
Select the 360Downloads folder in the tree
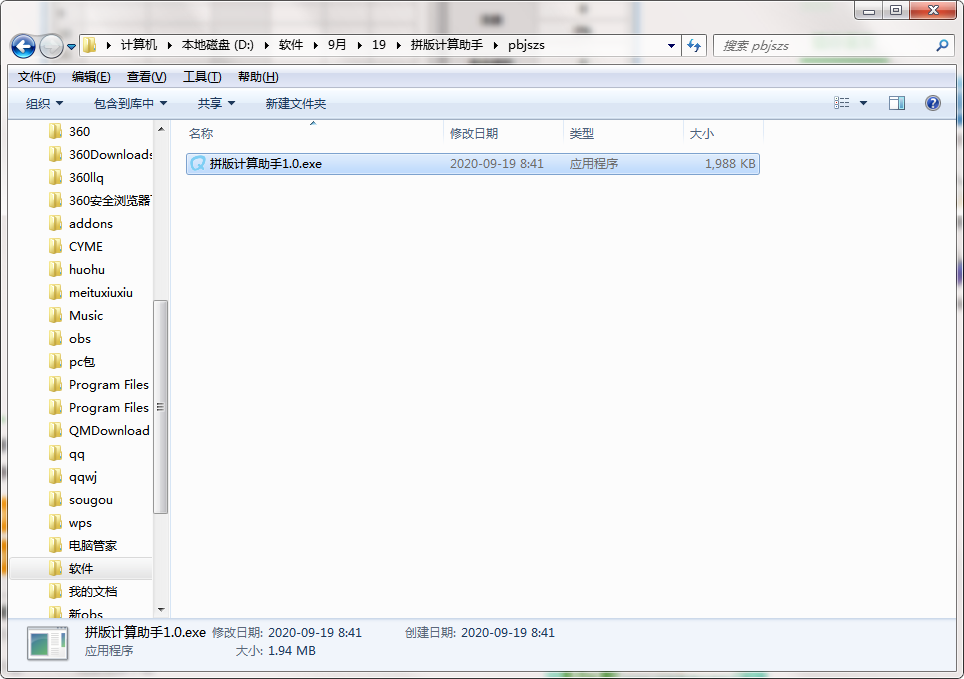[111, 154]
